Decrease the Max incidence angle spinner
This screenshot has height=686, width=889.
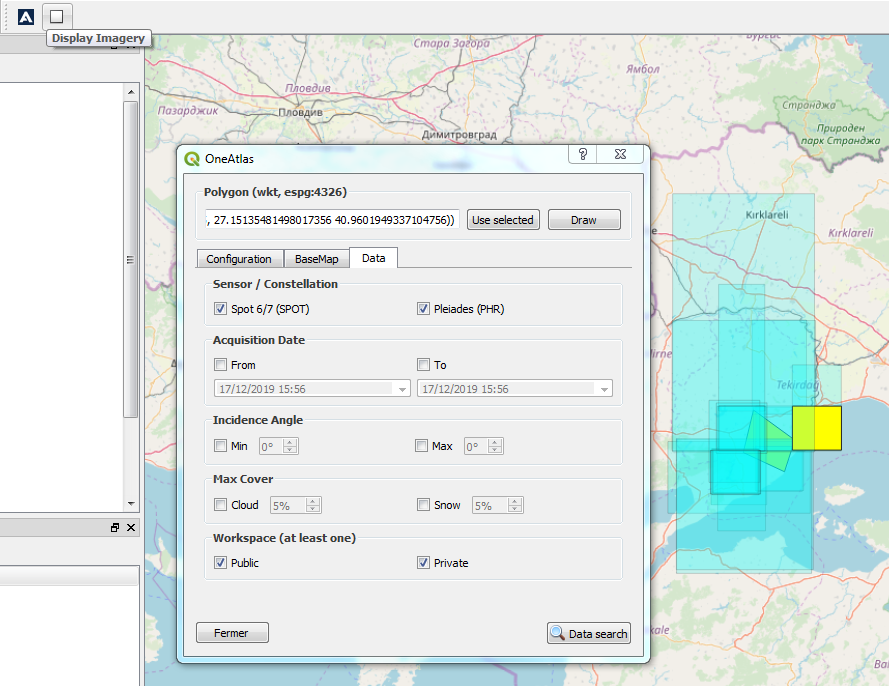click(x=495, y=450)
